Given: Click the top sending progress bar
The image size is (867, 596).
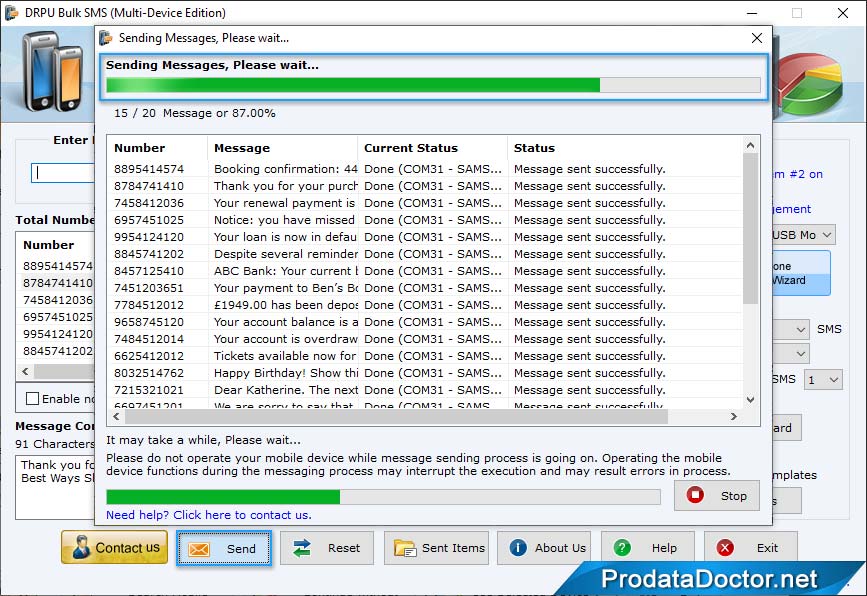Looking at the screenshot, I should (x=434, y=85).
